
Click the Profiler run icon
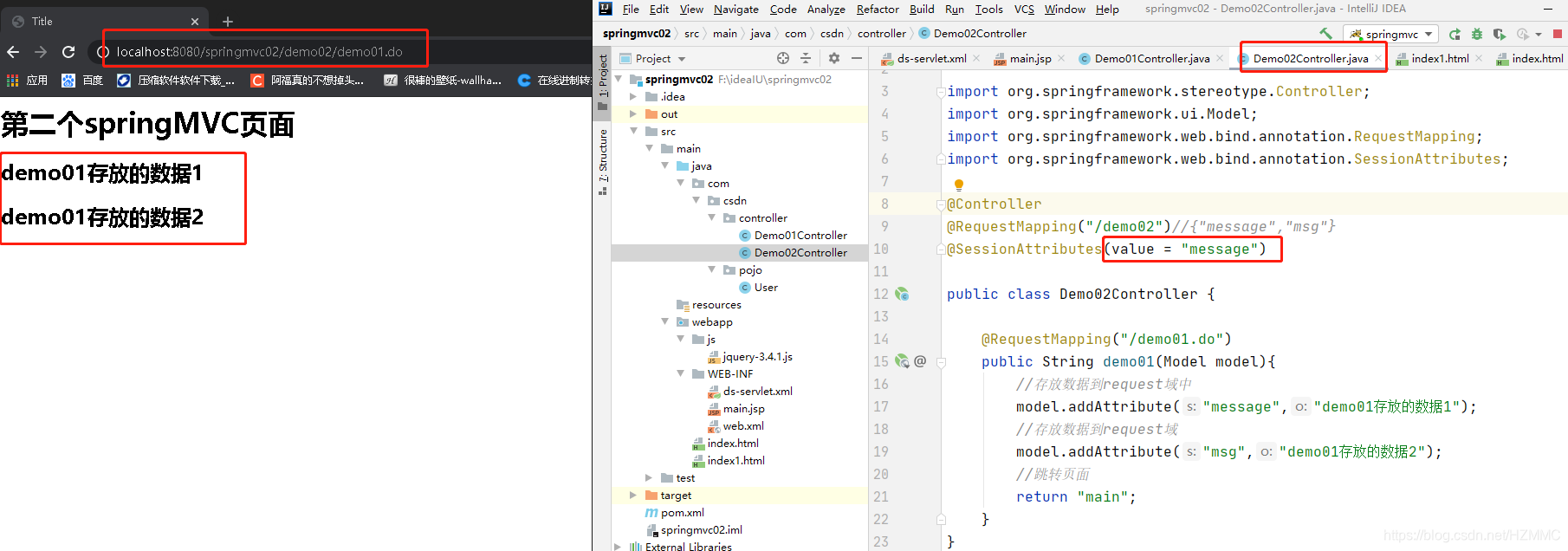click(x=1523, y=34)
